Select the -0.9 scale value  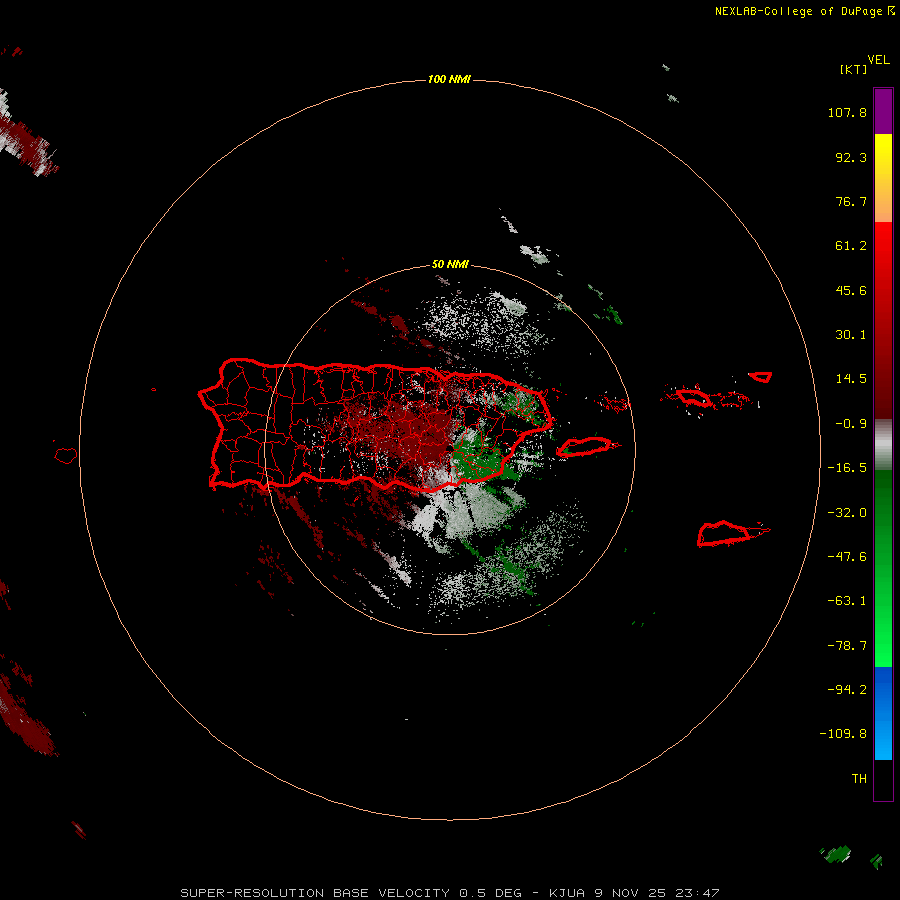(x=851, y=424)
